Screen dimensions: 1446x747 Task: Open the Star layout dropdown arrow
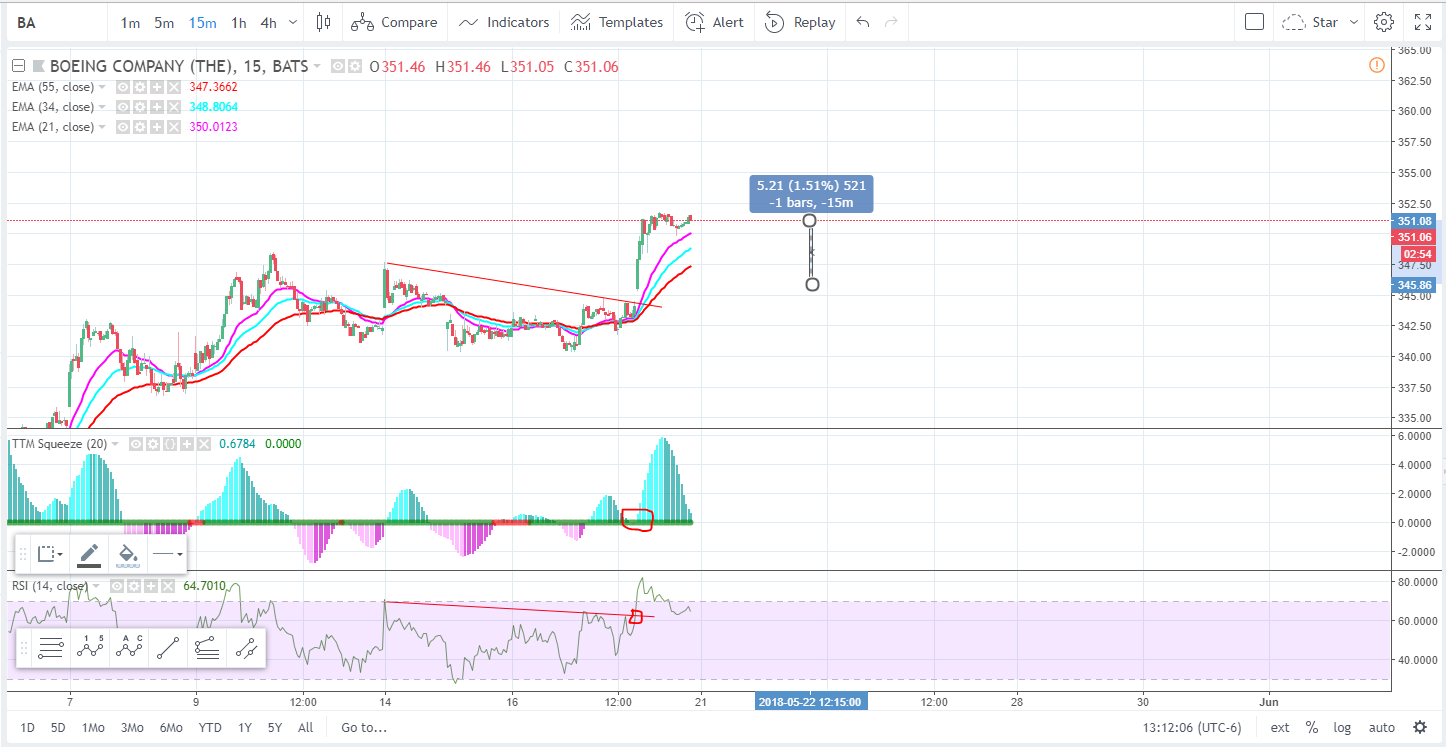pos(1354,22)
